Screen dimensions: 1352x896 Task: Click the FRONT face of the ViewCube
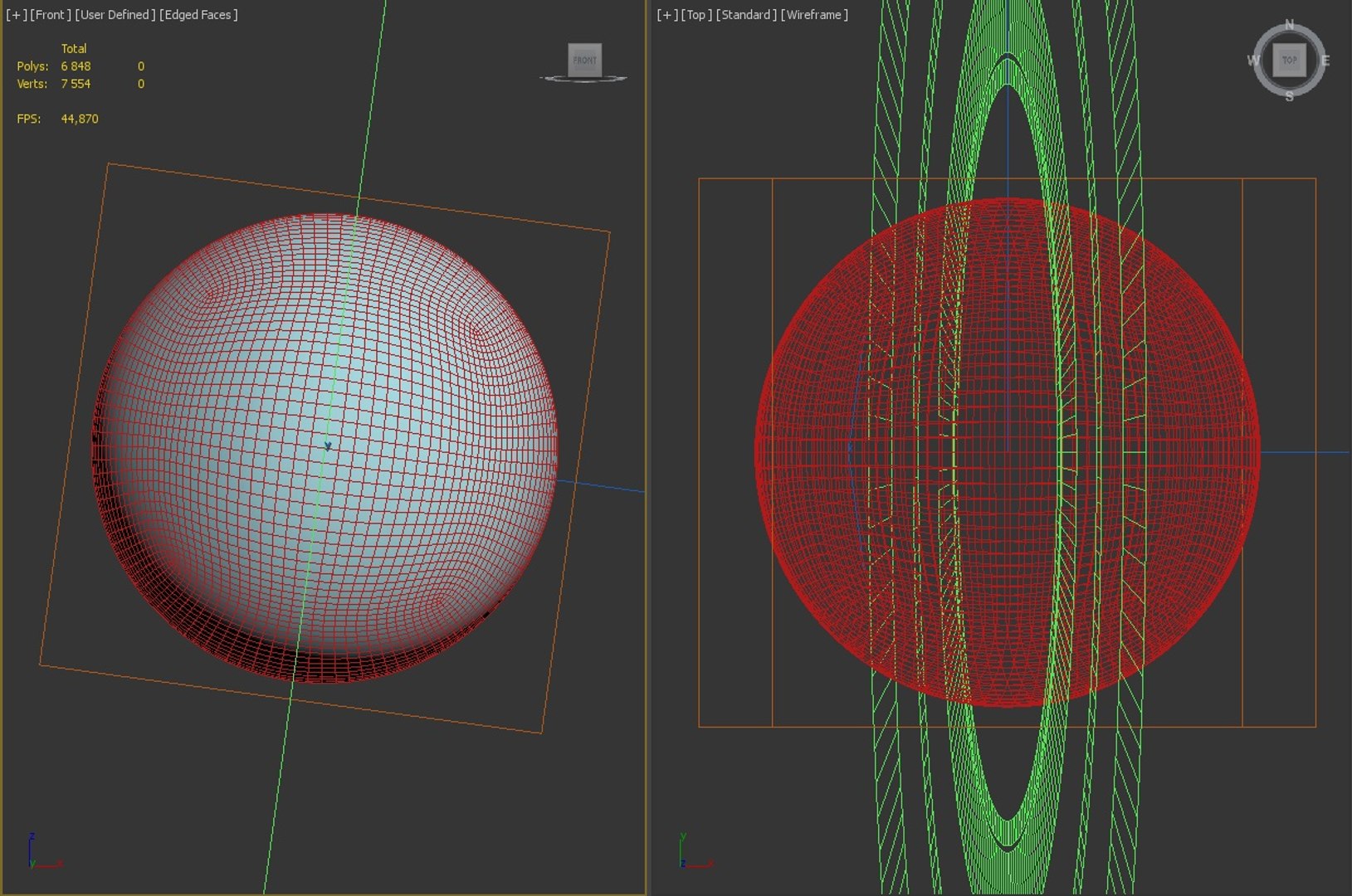[584, 60]
